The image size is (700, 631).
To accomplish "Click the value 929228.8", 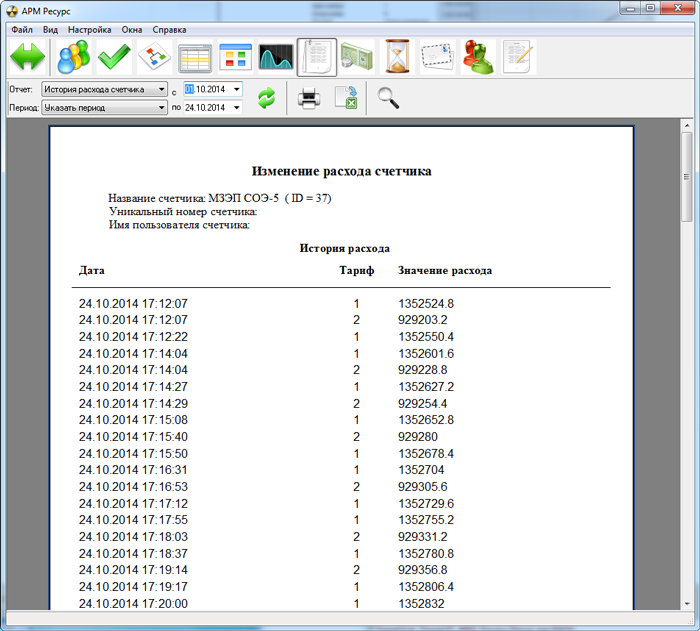I will [422, 370].
